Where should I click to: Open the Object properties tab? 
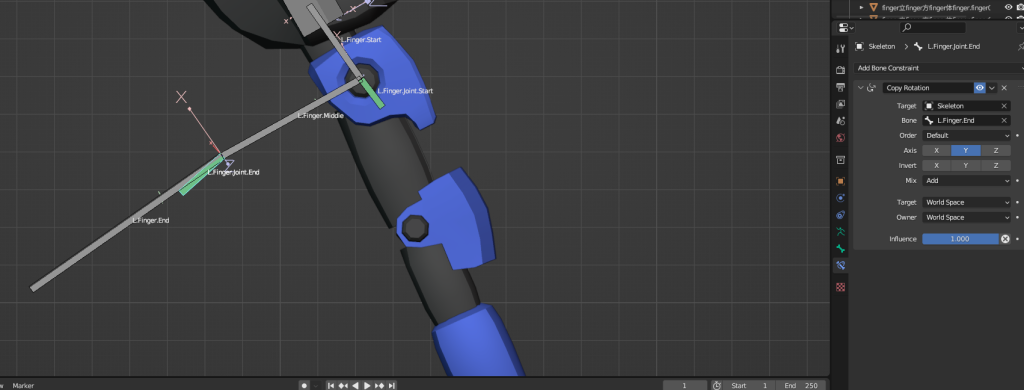pyautogui.click(x=840, y=181)
